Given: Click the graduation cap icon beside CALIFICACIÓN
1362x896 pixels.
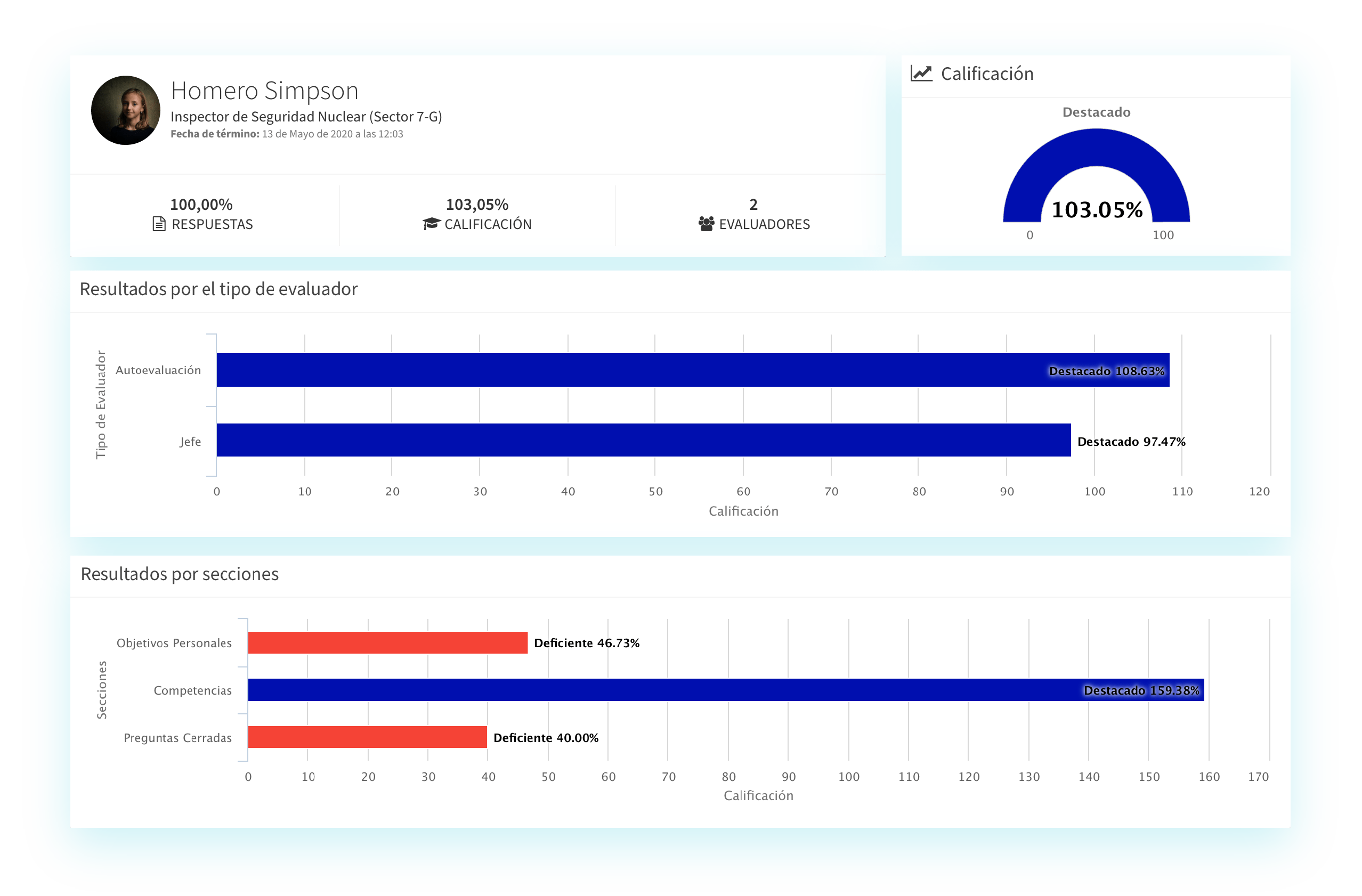Looking at the screenshot, I should click(x=432, y=224).
